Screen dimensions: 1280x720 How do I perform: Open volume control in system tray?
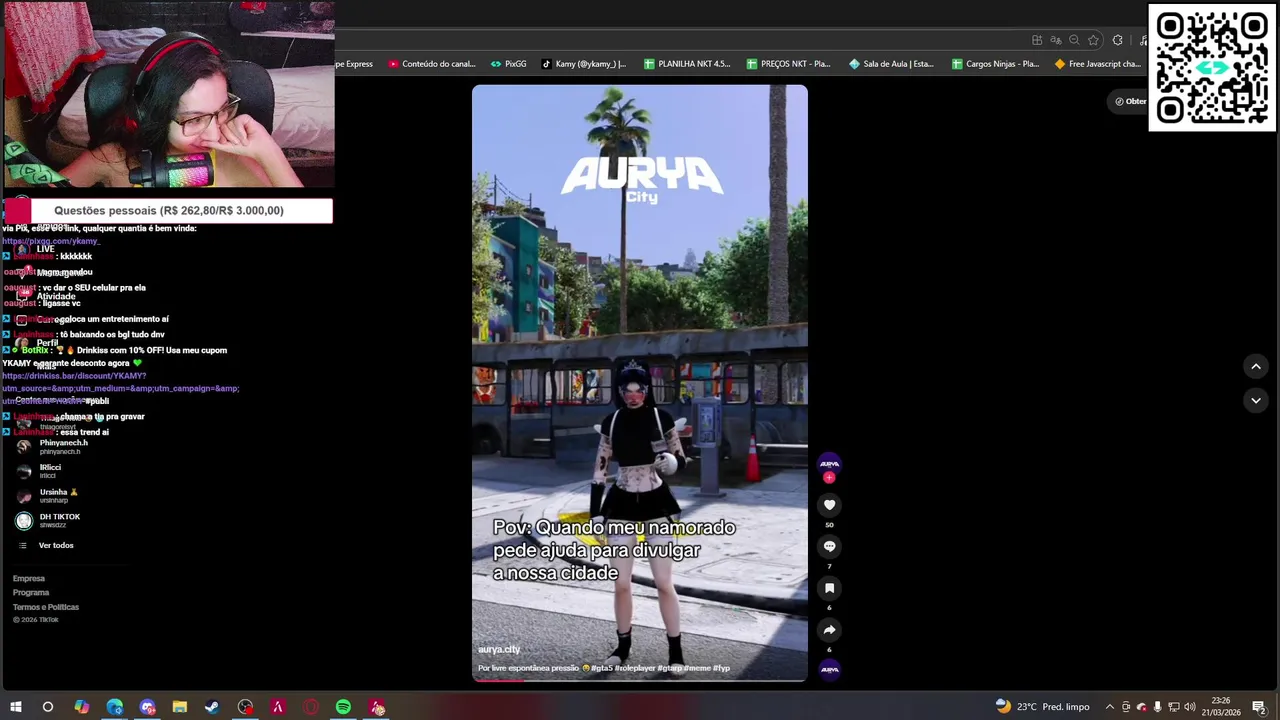click(1190, 707)
